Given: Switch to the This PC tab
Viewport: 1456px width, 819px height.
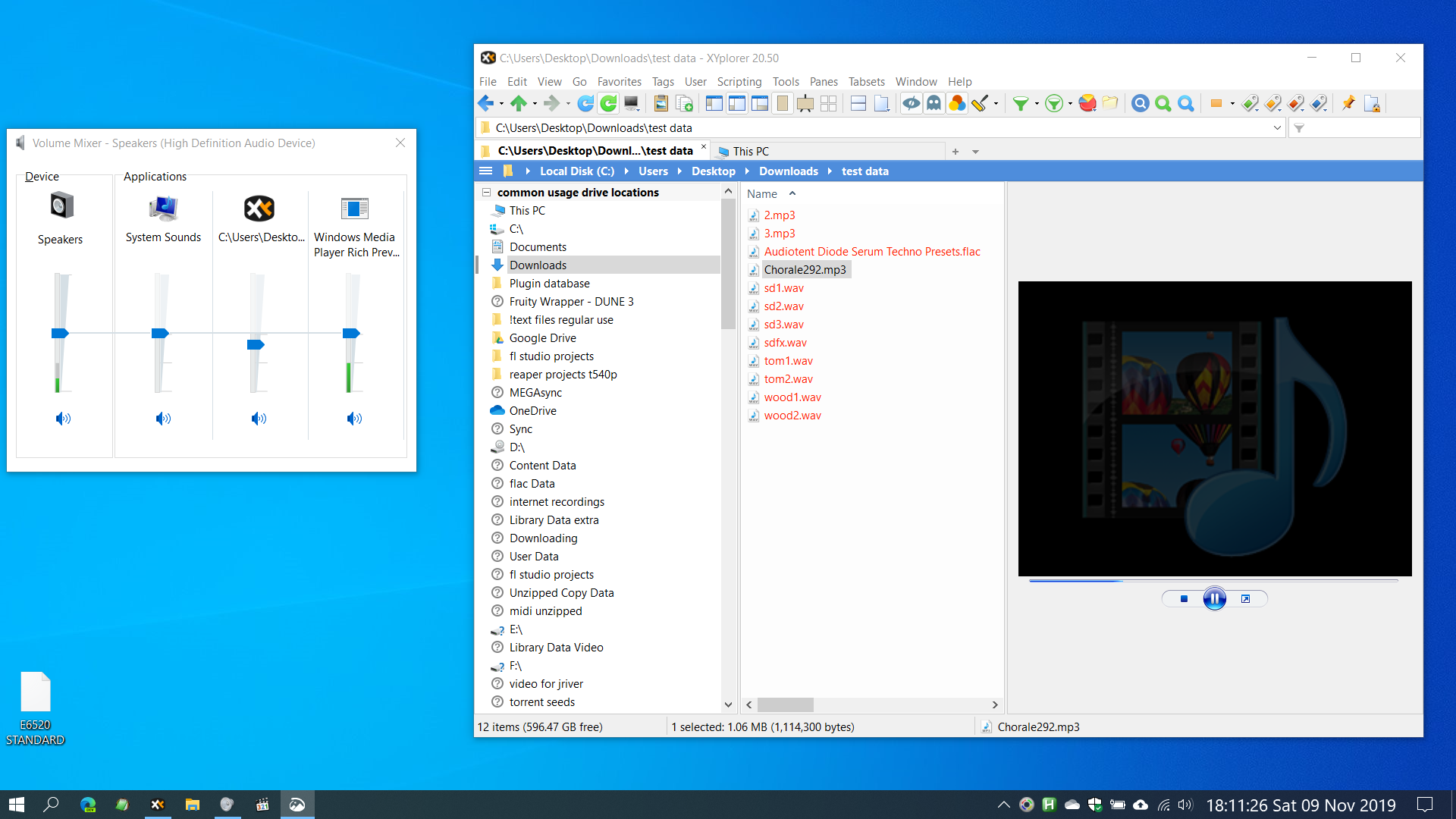Looking at the screenshot, I should pos(751,152).
